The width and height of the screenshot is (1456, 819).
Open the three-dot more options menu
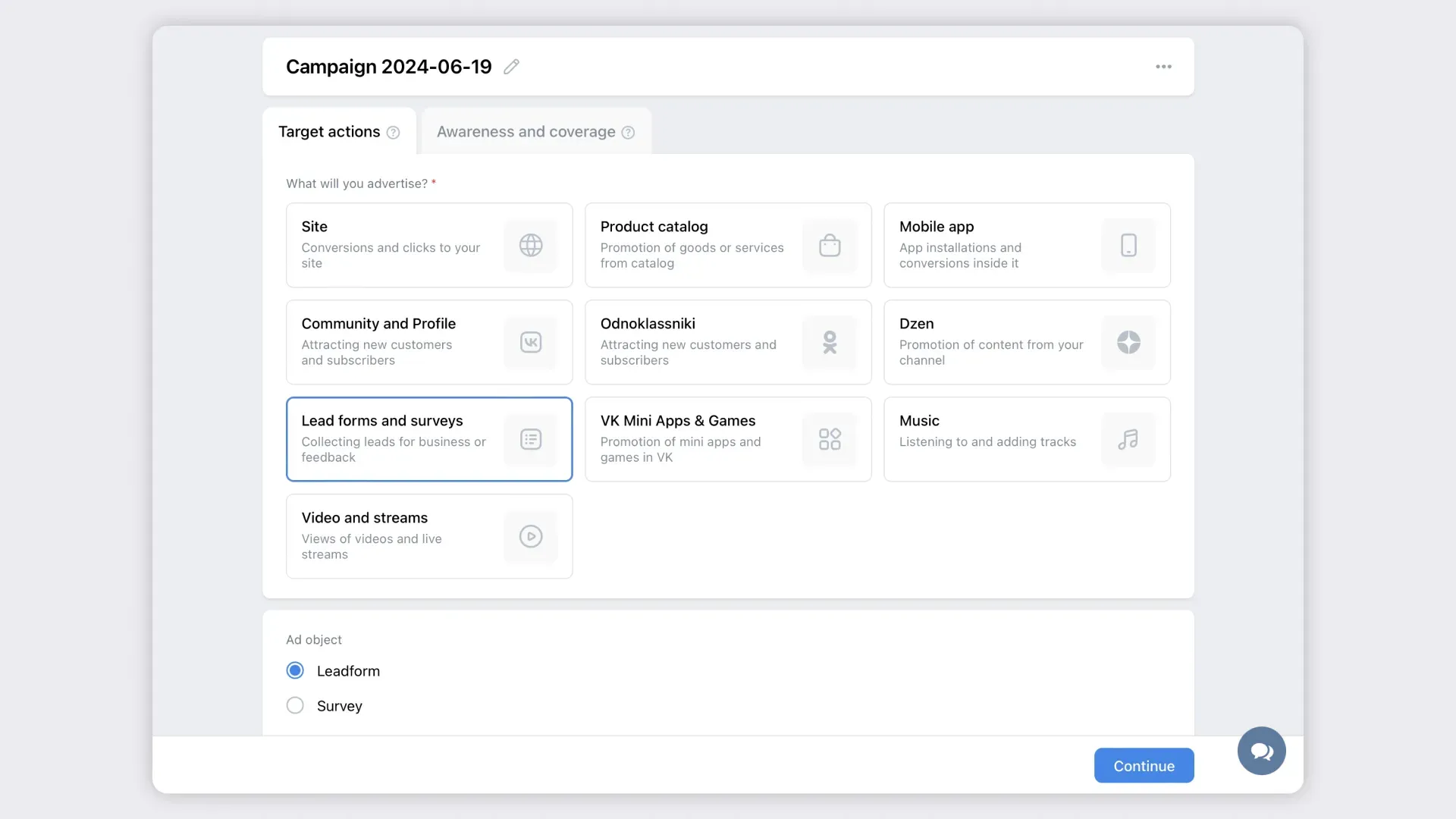pos(1163,67)
